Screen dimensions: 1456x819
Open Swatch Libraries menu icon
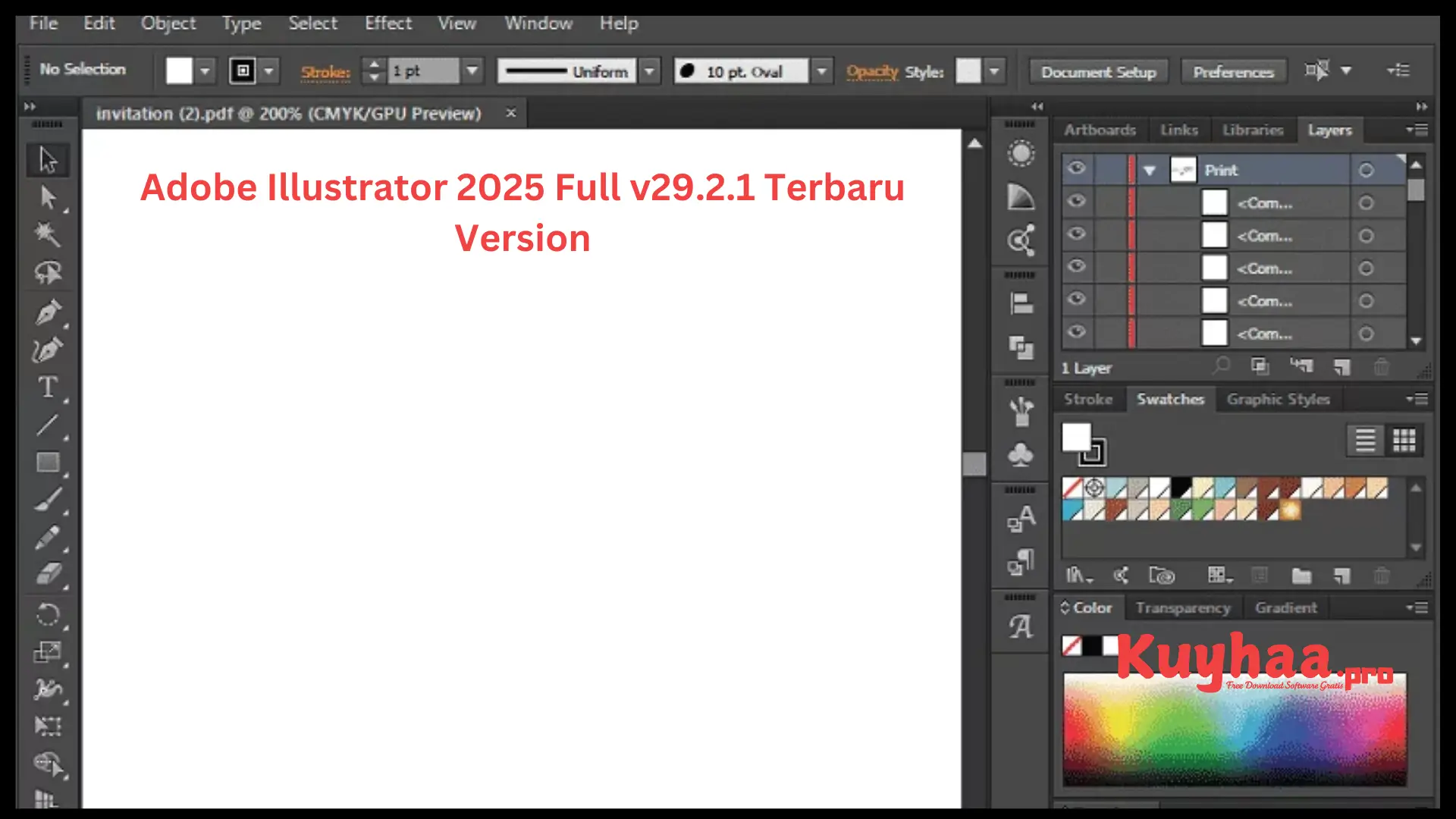tap(1079, 576)
